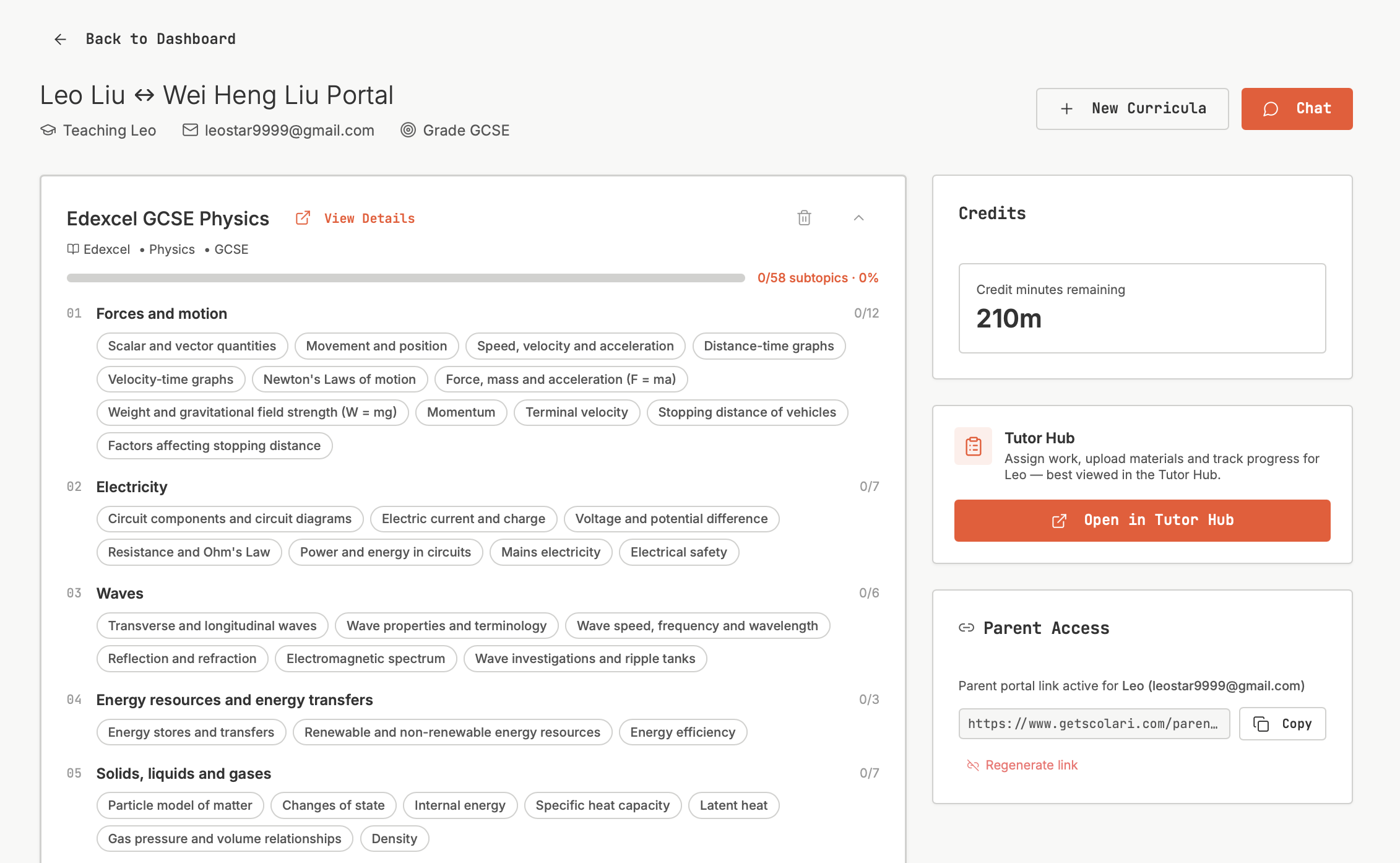Open the Chat button
Image resolution: width=1400 pixels, height=863 pixels.
point(1297,109)
